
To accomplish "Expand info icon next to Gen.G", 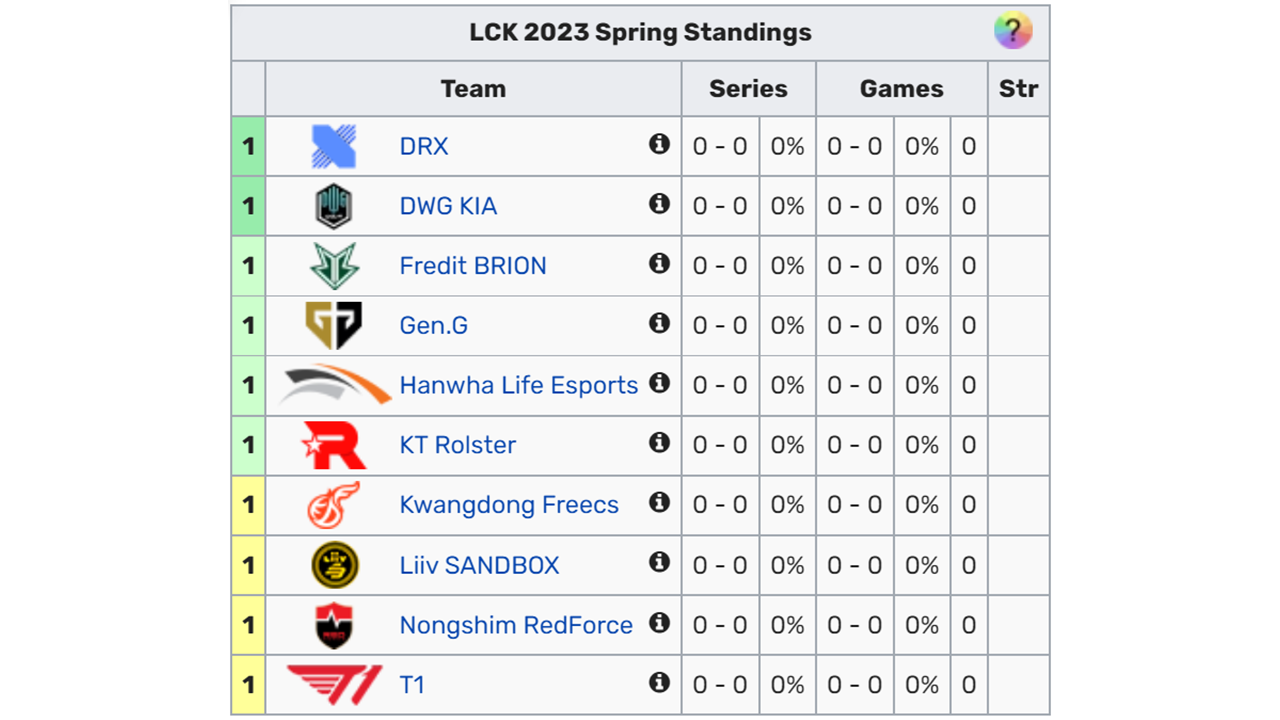I will (x=659, y=323).
